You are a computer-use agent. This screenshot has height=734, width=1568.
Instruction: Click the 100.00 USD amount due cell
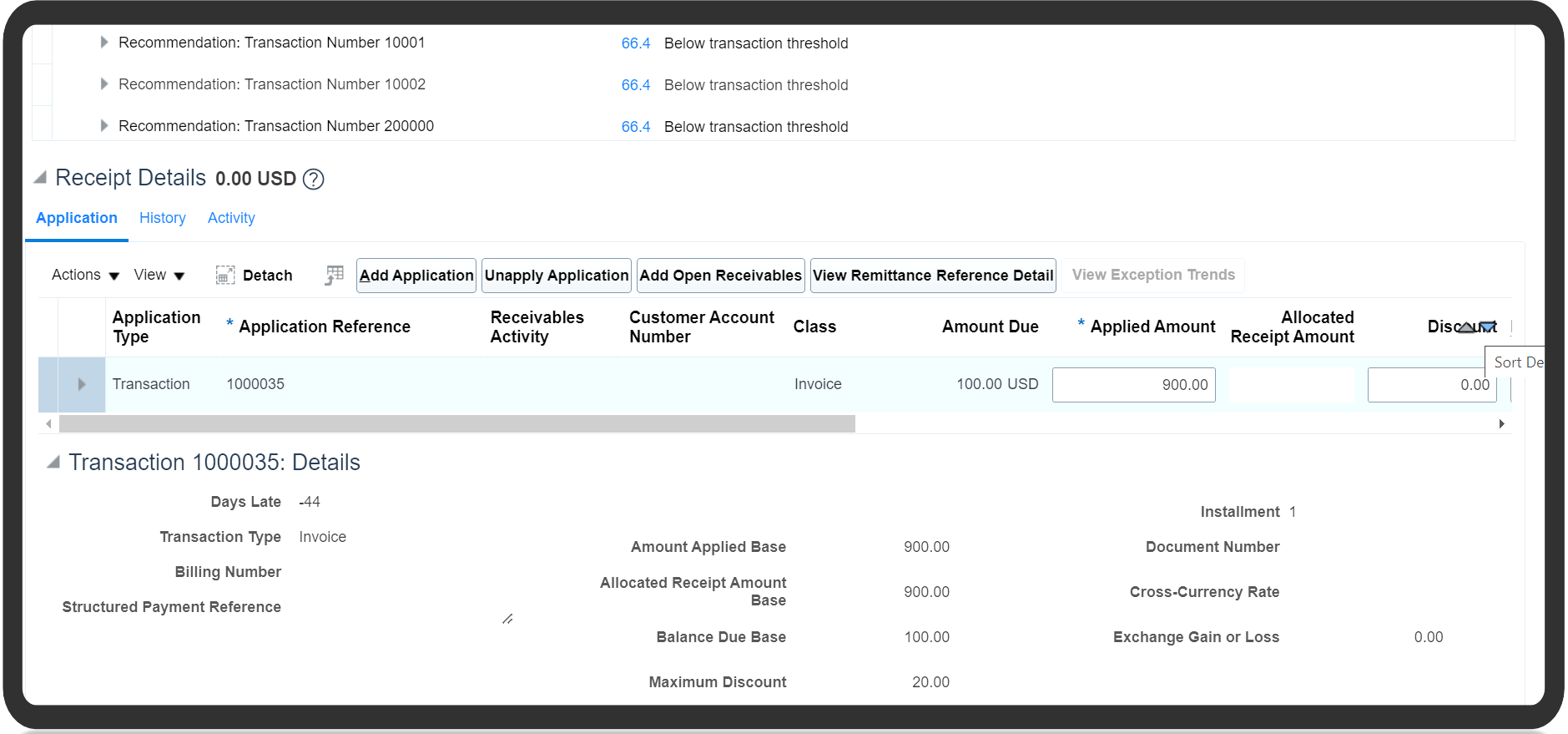point(997,384)
